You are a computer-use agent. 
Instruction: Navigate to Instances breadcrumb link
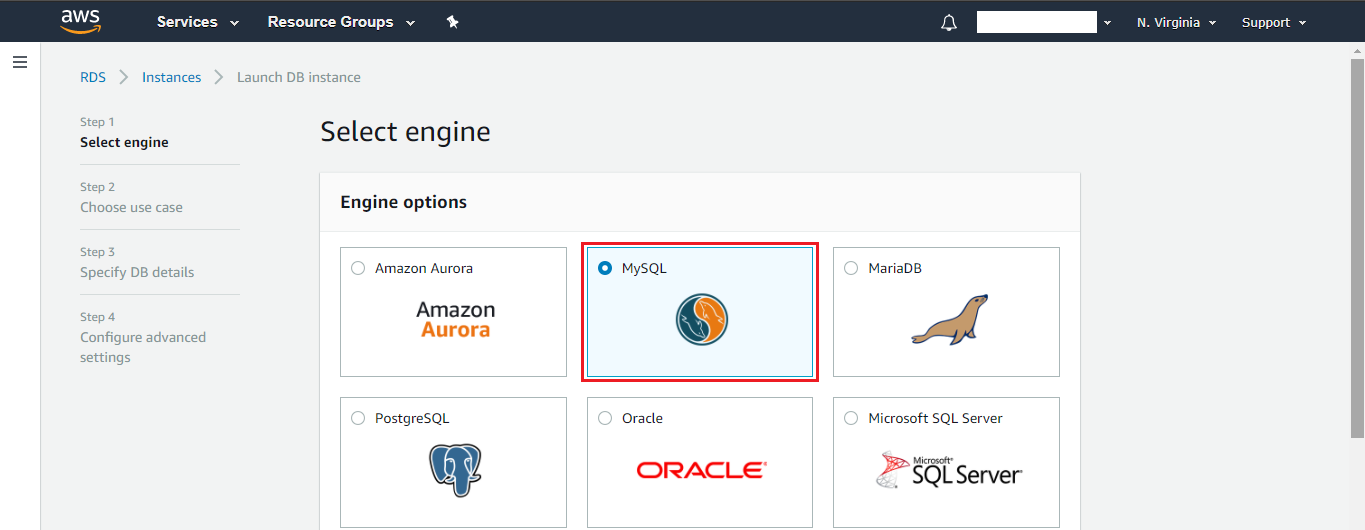171,77
